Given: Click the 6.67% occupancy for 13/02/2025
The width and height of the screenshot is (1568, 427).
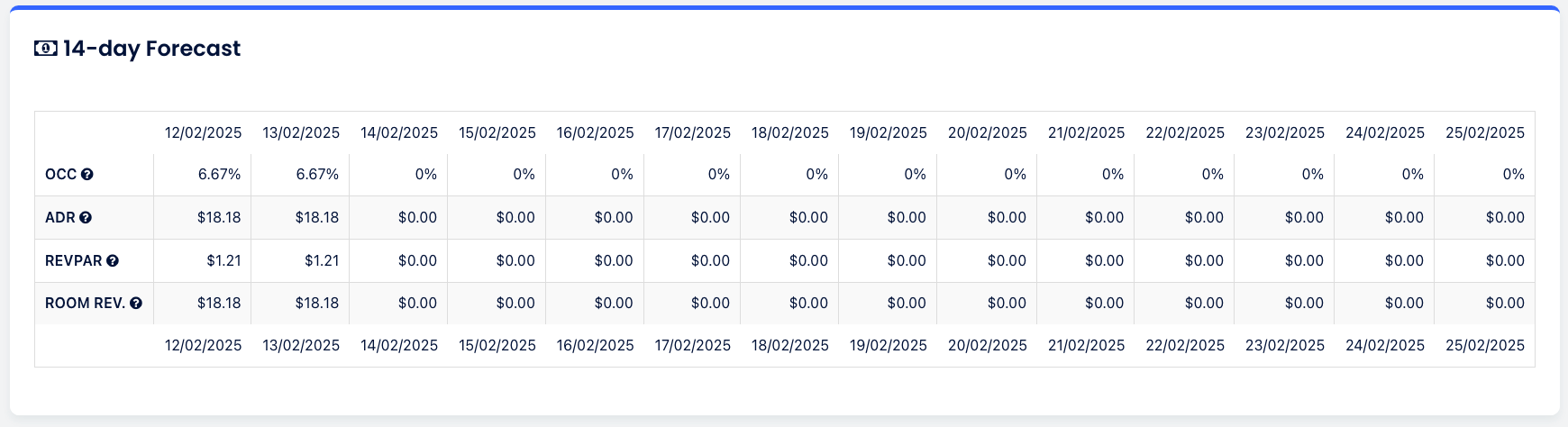Looking at the screenshot, I should [x=317, y=175].
